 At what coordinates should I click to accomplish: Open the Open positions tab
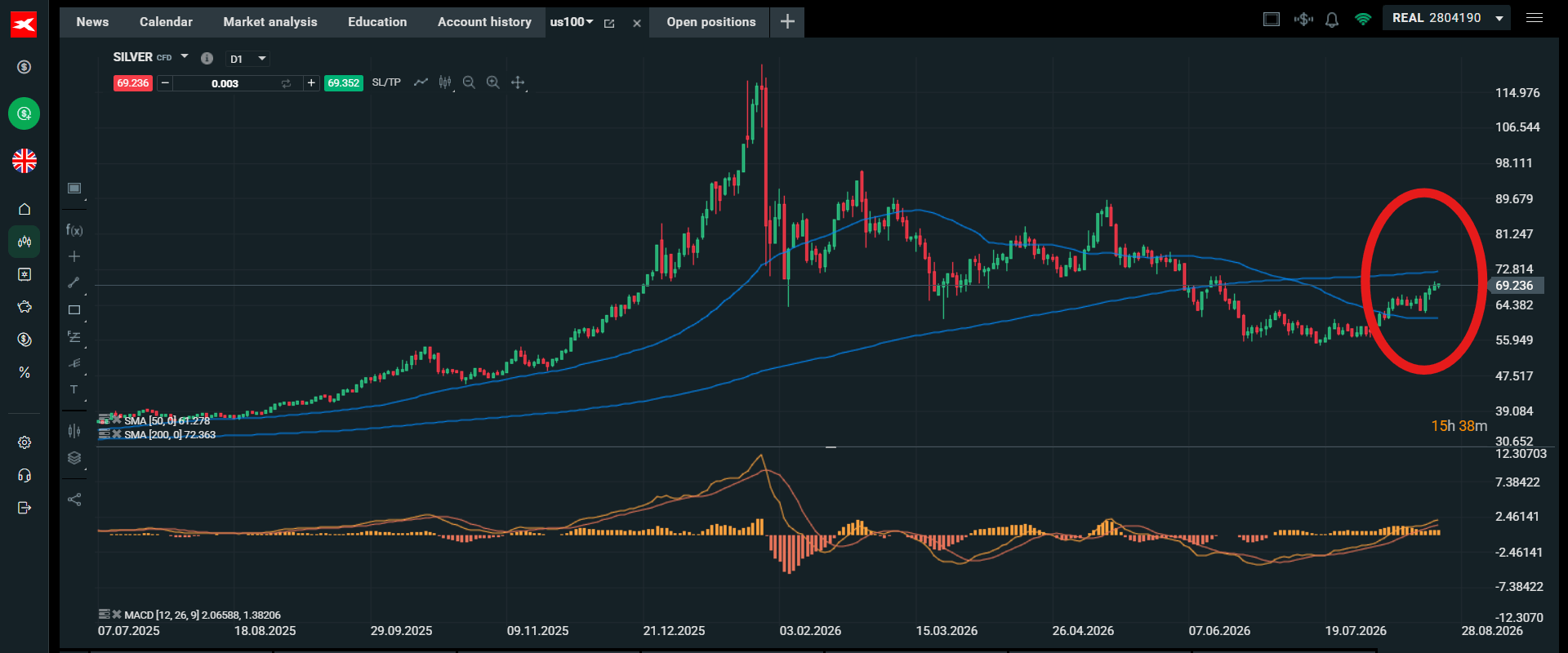(710, 22)
